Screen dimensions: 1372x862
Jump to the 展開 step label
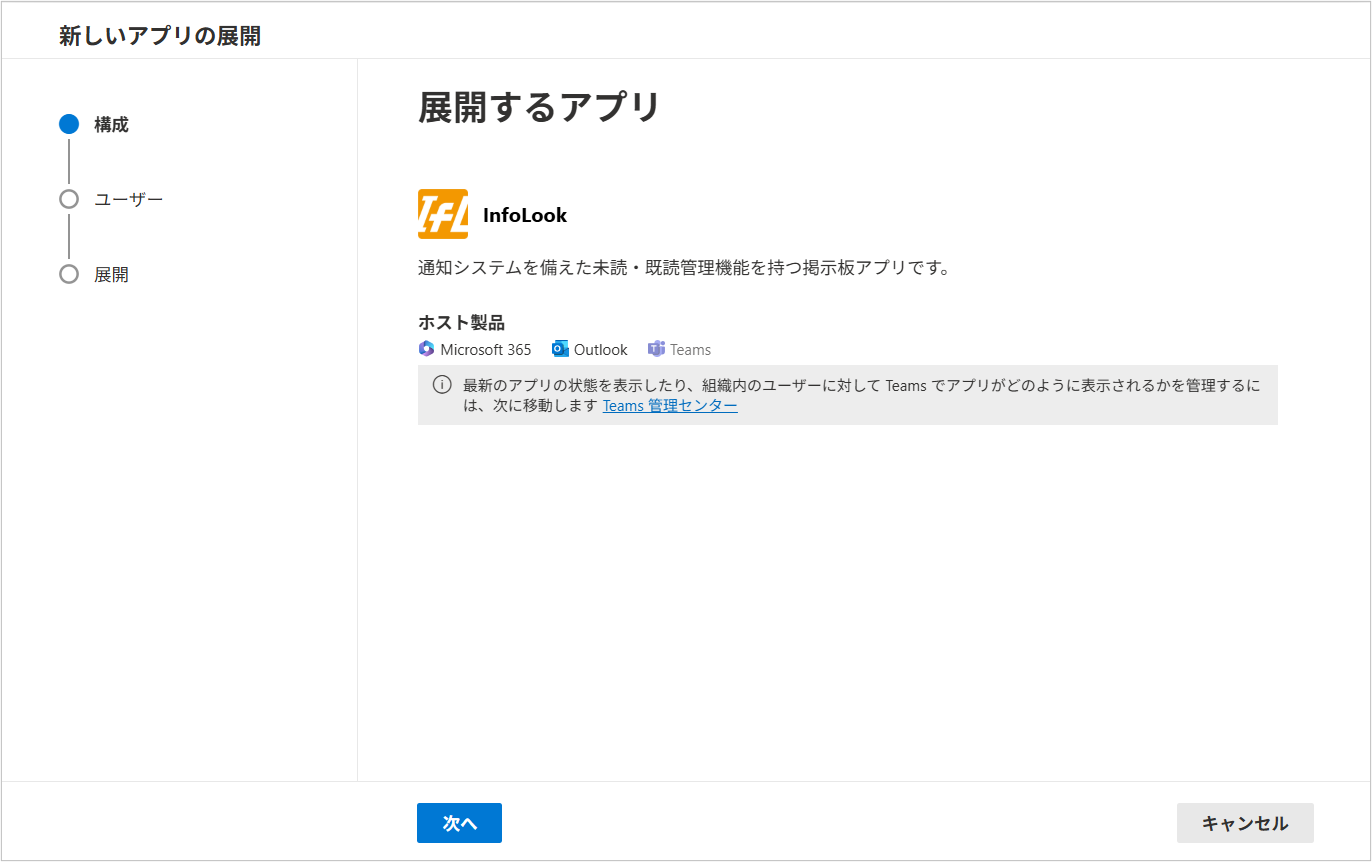(x=111, y=275)
